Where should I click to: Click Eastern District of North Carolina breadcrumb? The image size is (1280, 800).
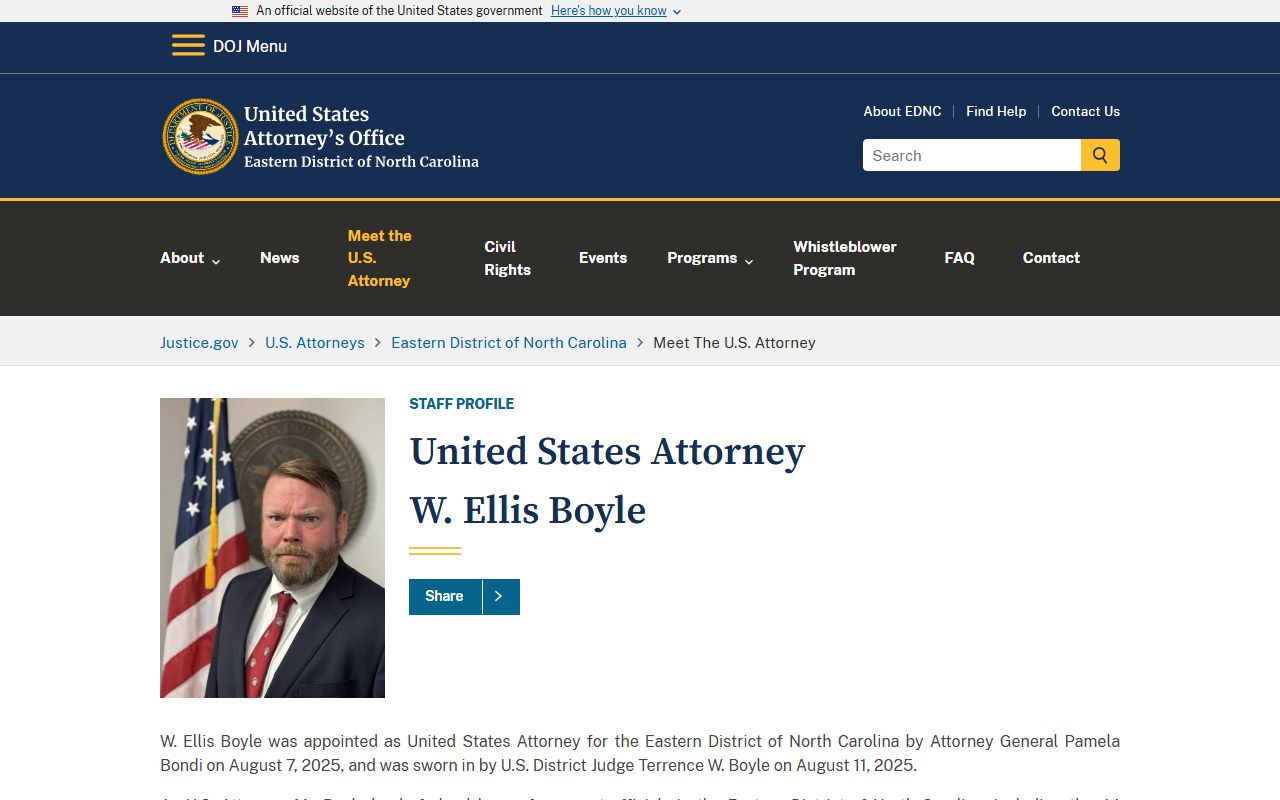coord(509,342)
